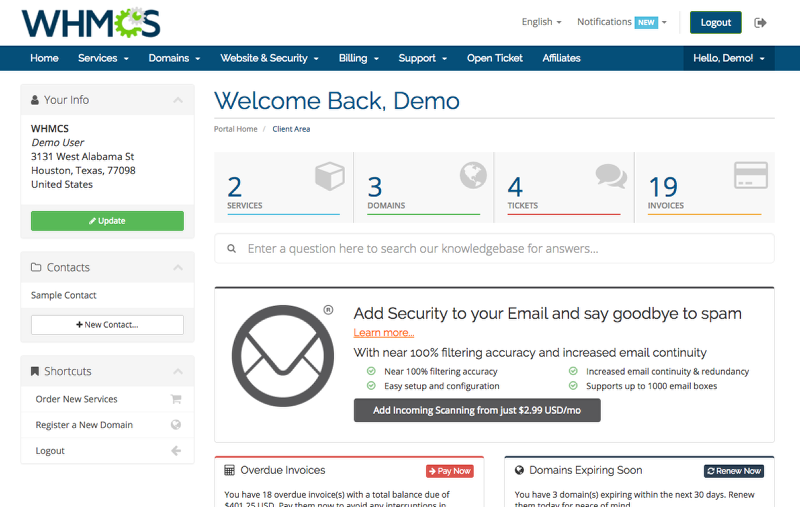
Task: Select Affiliates in navigation bar
Action: 561,58
